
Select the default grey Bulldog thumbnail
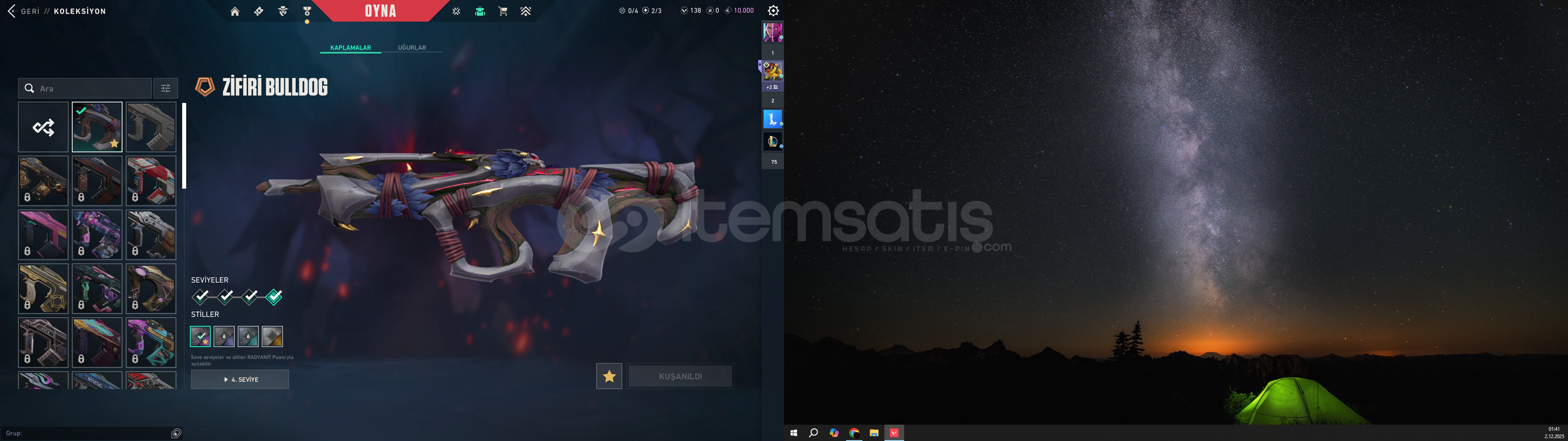(151, 127)
